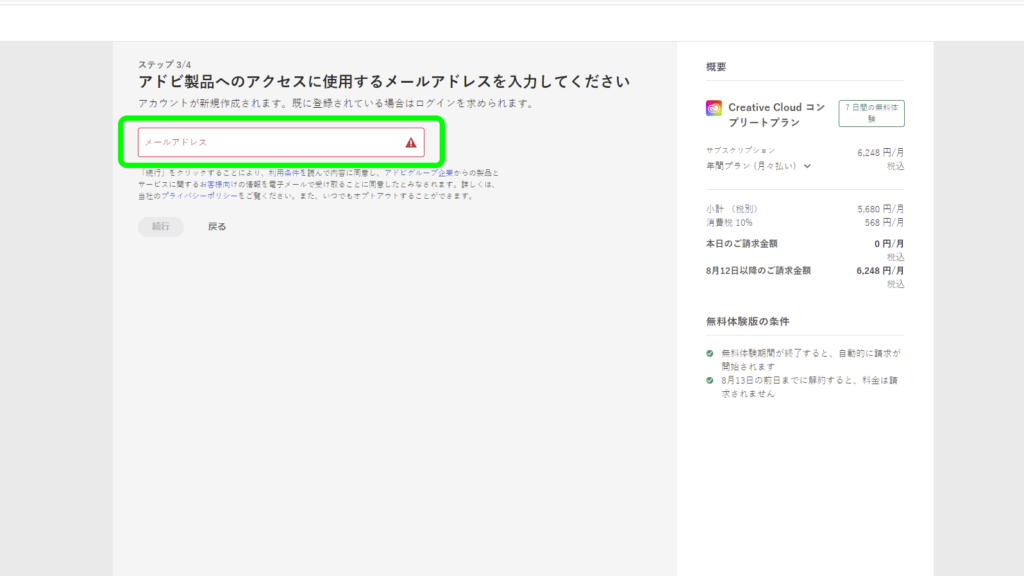This screenshot has height=576, width=1024.
Task: Click the 続行 continue button
Action: pyautogui.click(x=161, y=227)
